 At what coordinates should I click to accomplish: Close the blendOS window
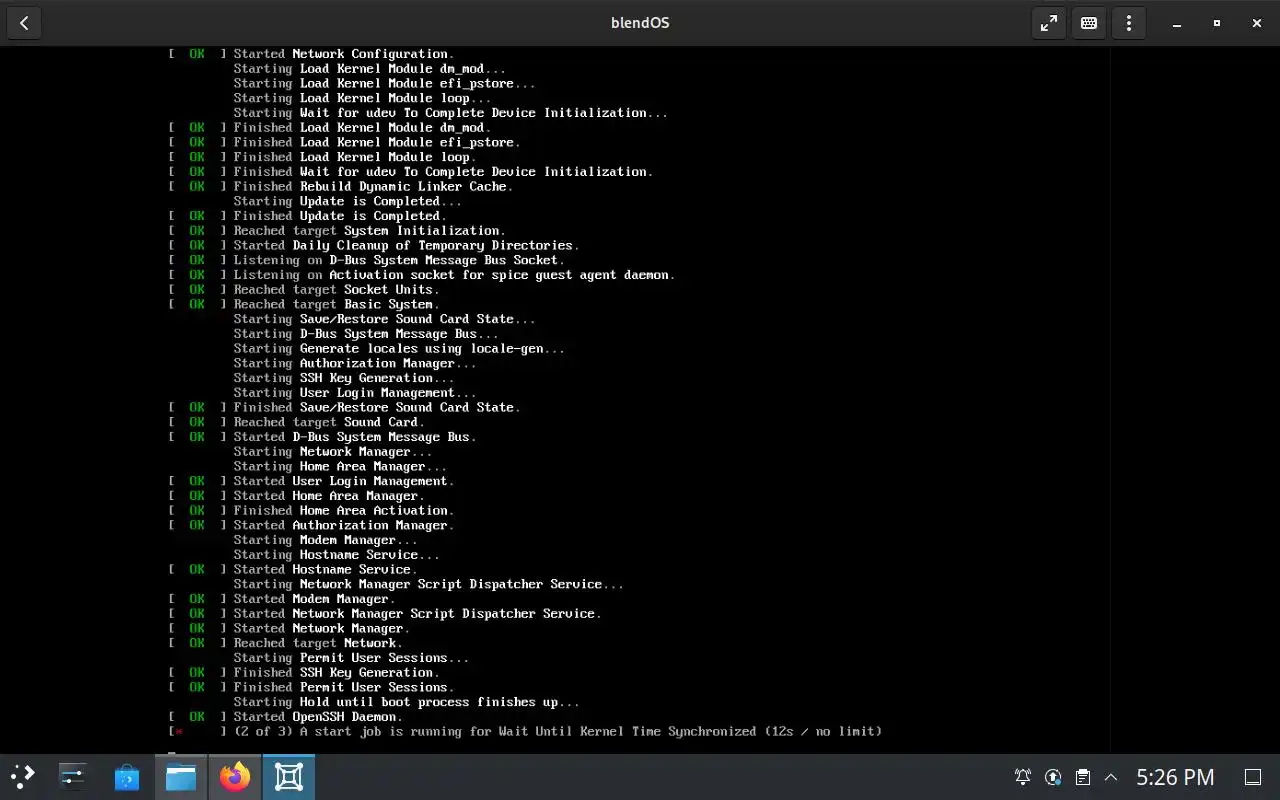click(1257, 23)
